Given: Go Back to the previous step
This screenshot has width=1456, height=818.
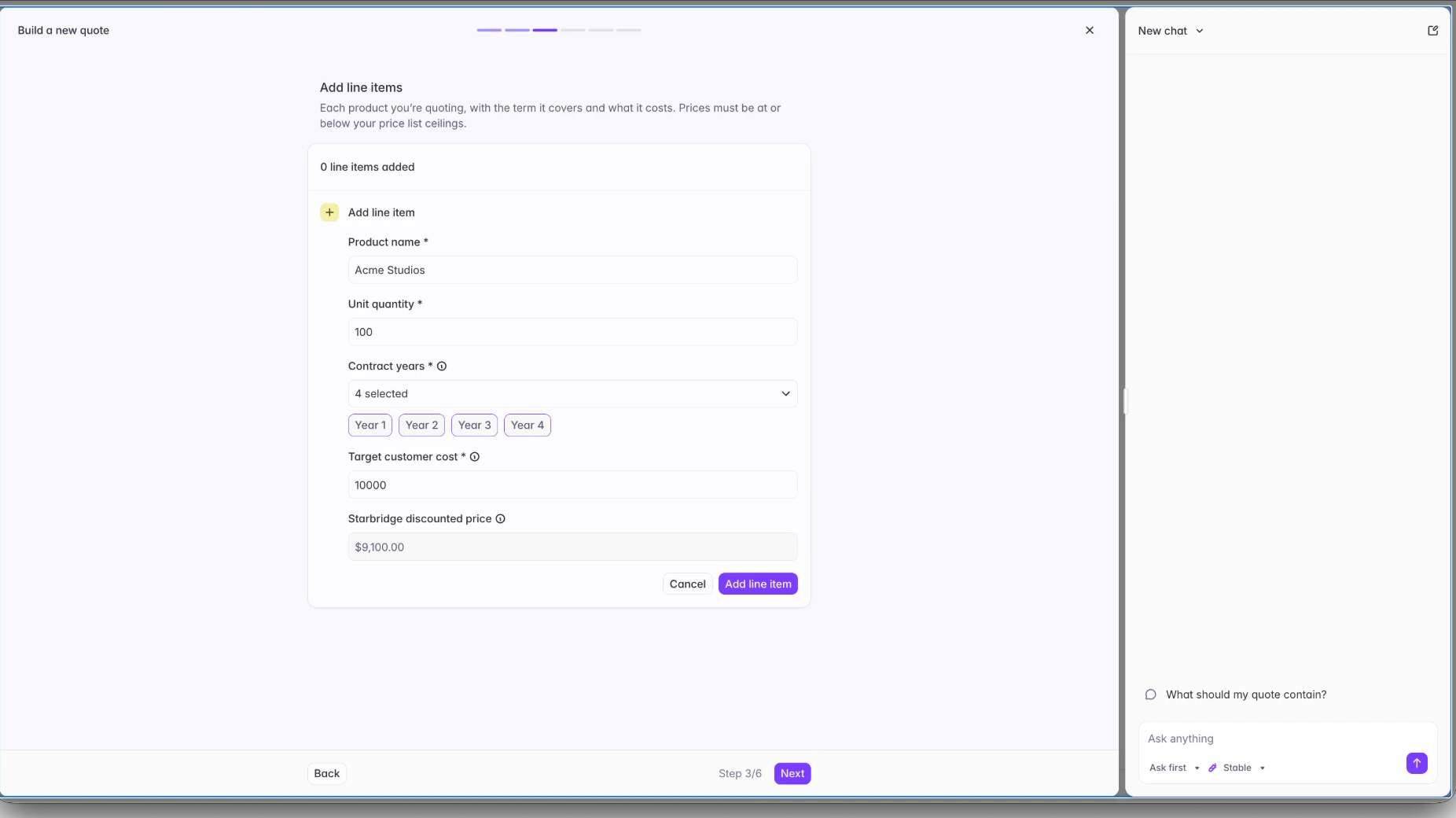Looking at the screenshot, I should [327, 773].
